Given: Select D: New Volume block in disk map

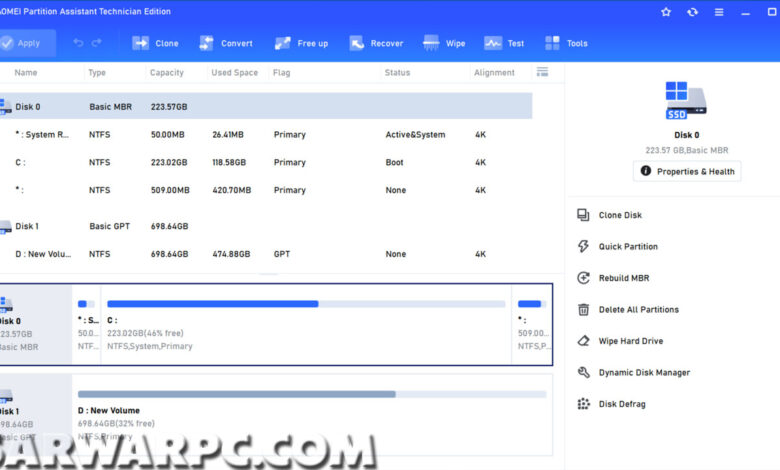Looking at the screenshot, I should pos(312,415).
